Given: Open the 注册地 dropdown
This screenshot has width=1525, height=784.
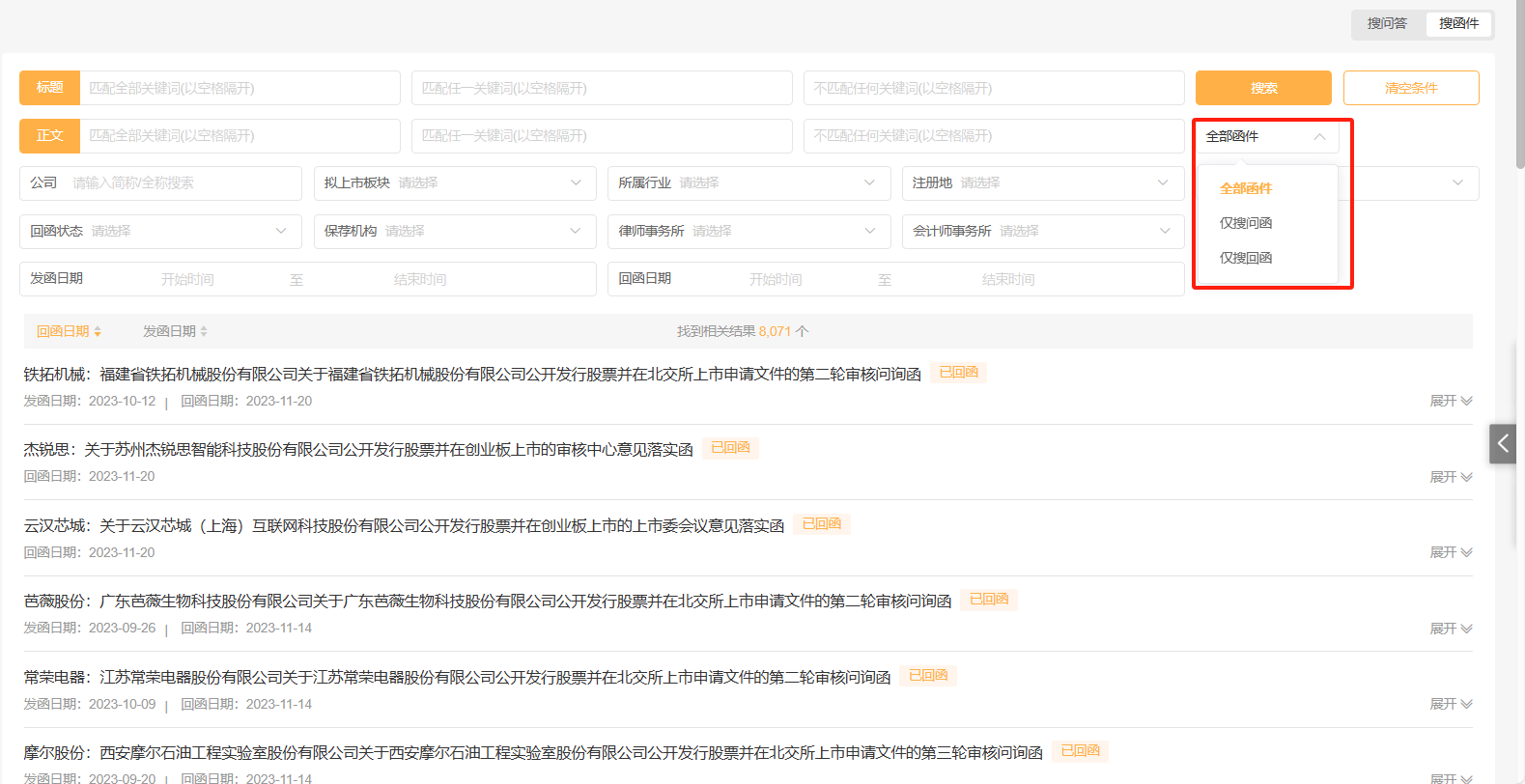Looking at the screenshot, I should pos(1043,182).
